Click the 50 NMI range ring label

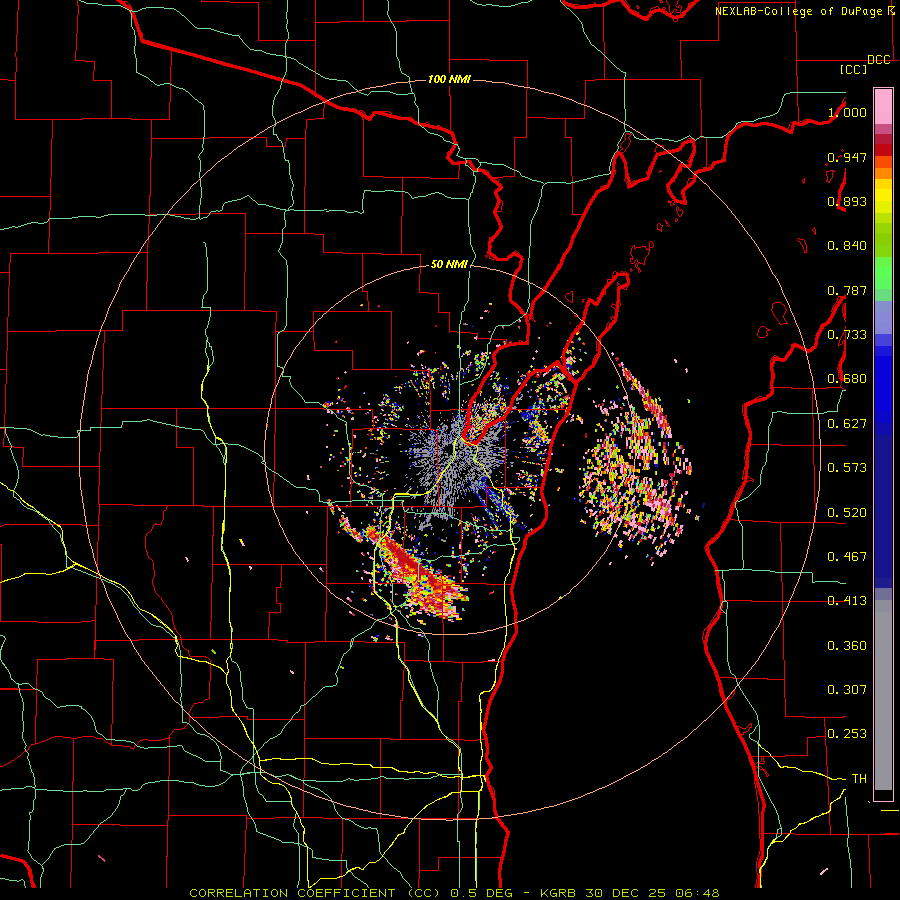pos(449,264)
